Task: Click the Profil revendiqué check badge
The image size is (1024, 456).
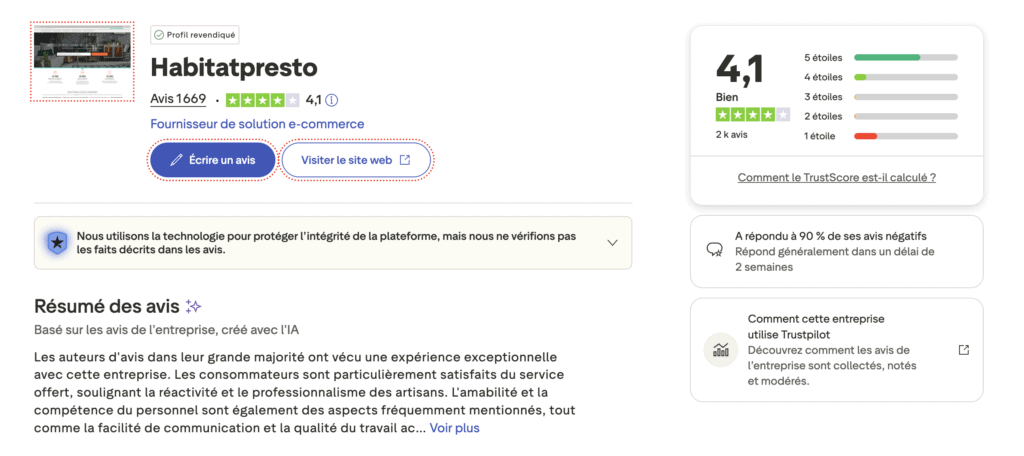Action: pos(195,35)
